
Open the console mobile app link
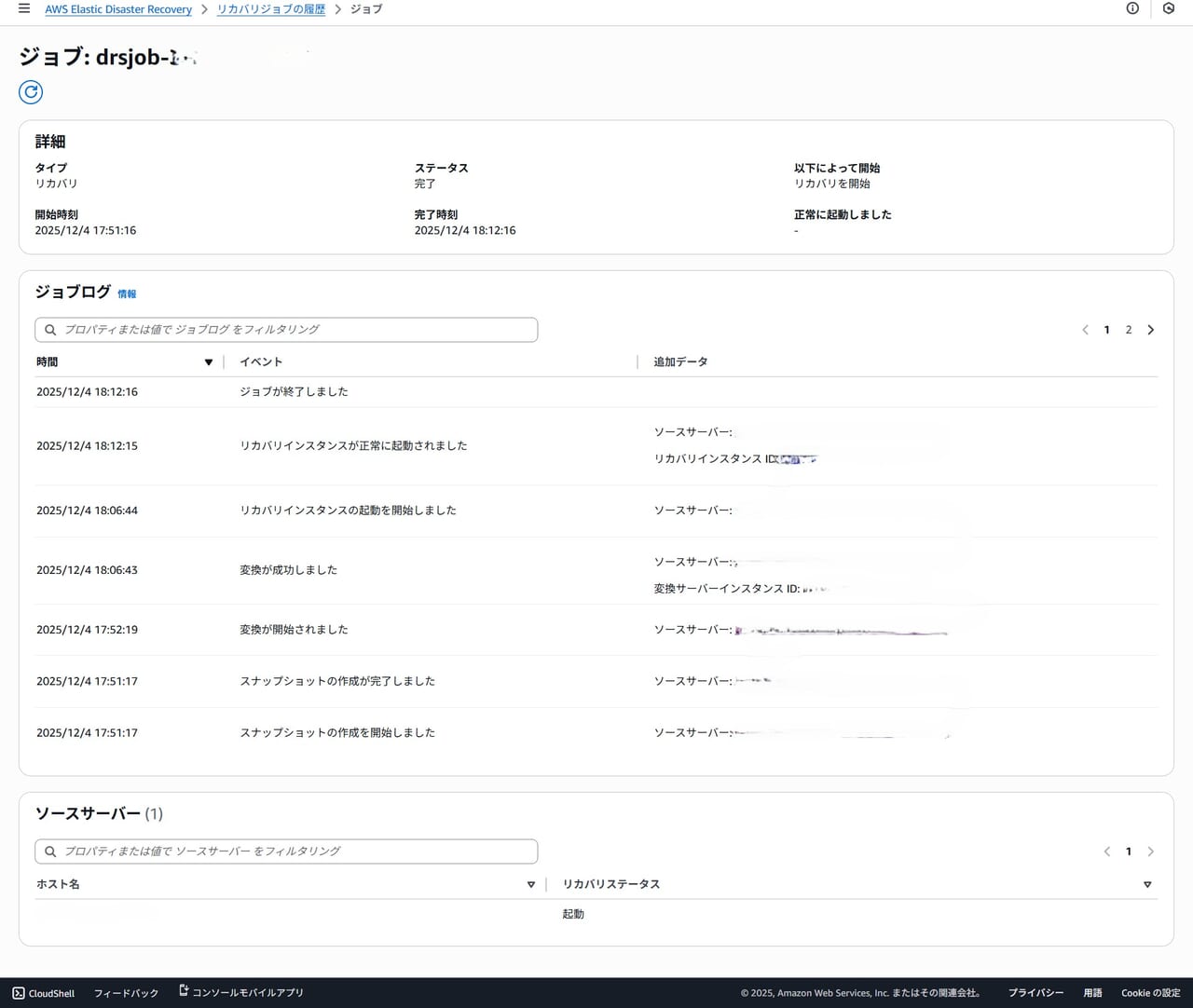coord(241,993)
